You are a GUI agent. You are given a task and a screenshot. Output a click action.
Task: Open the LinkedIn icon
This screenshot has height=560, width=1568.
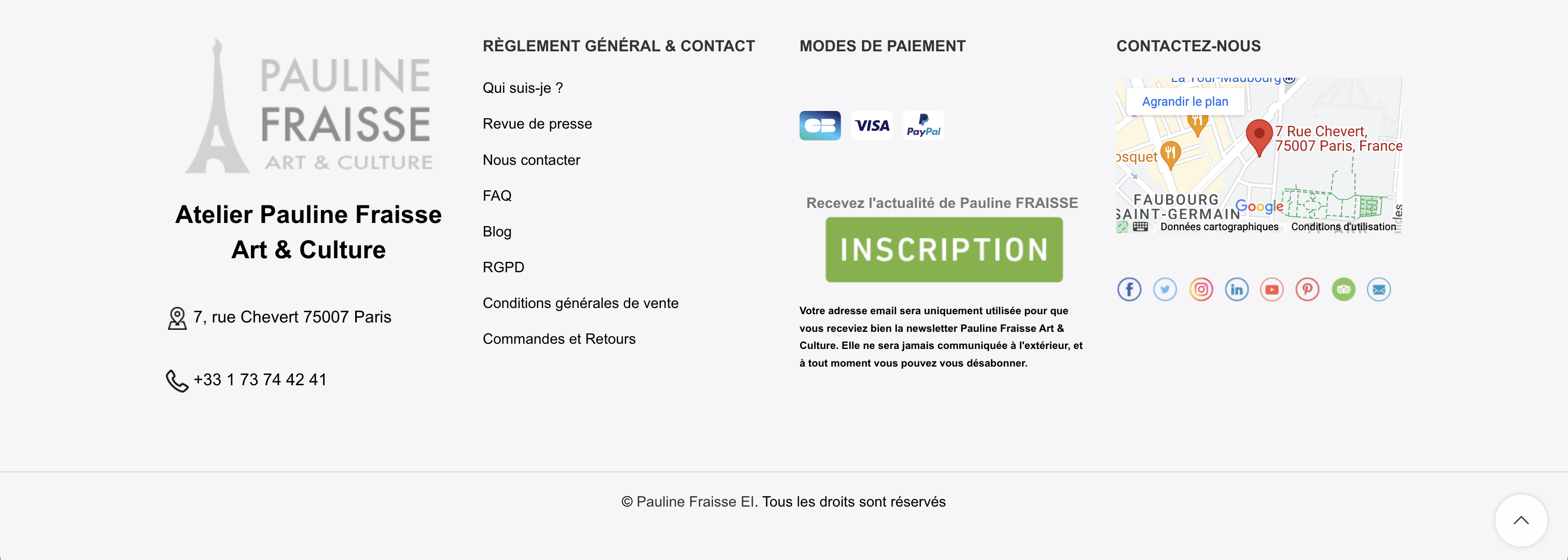point(1236,289)
